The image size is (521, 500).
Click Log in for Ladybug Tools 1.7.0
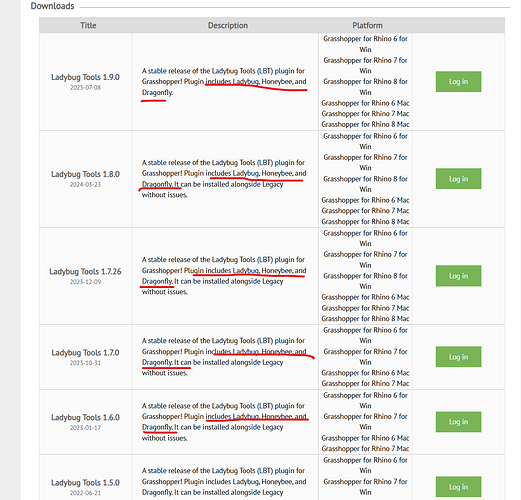coord(458,357)
